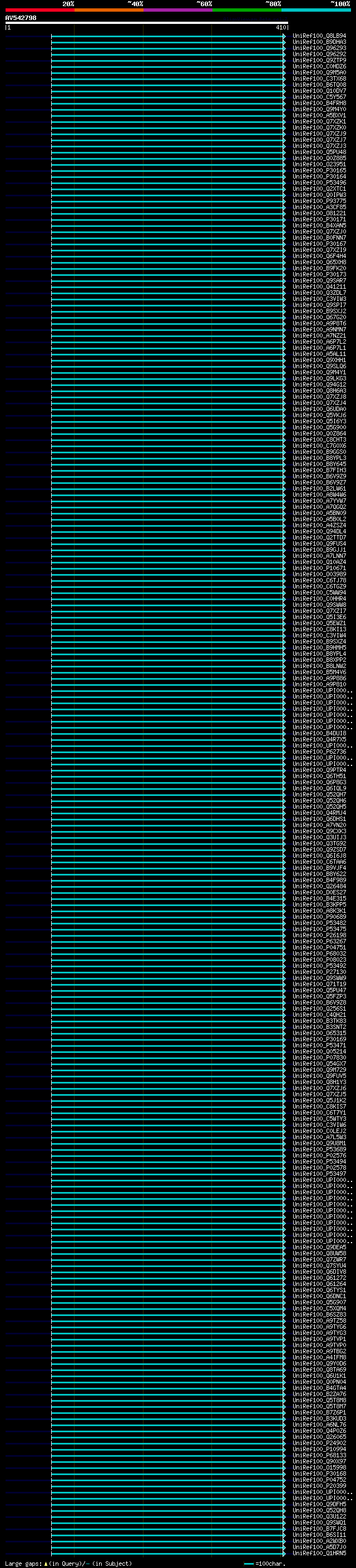This screenshot has width=356, height=1568.
Task: Select hit label UniRef100_Q7XZK1
Action: click(x=319, y=121)
